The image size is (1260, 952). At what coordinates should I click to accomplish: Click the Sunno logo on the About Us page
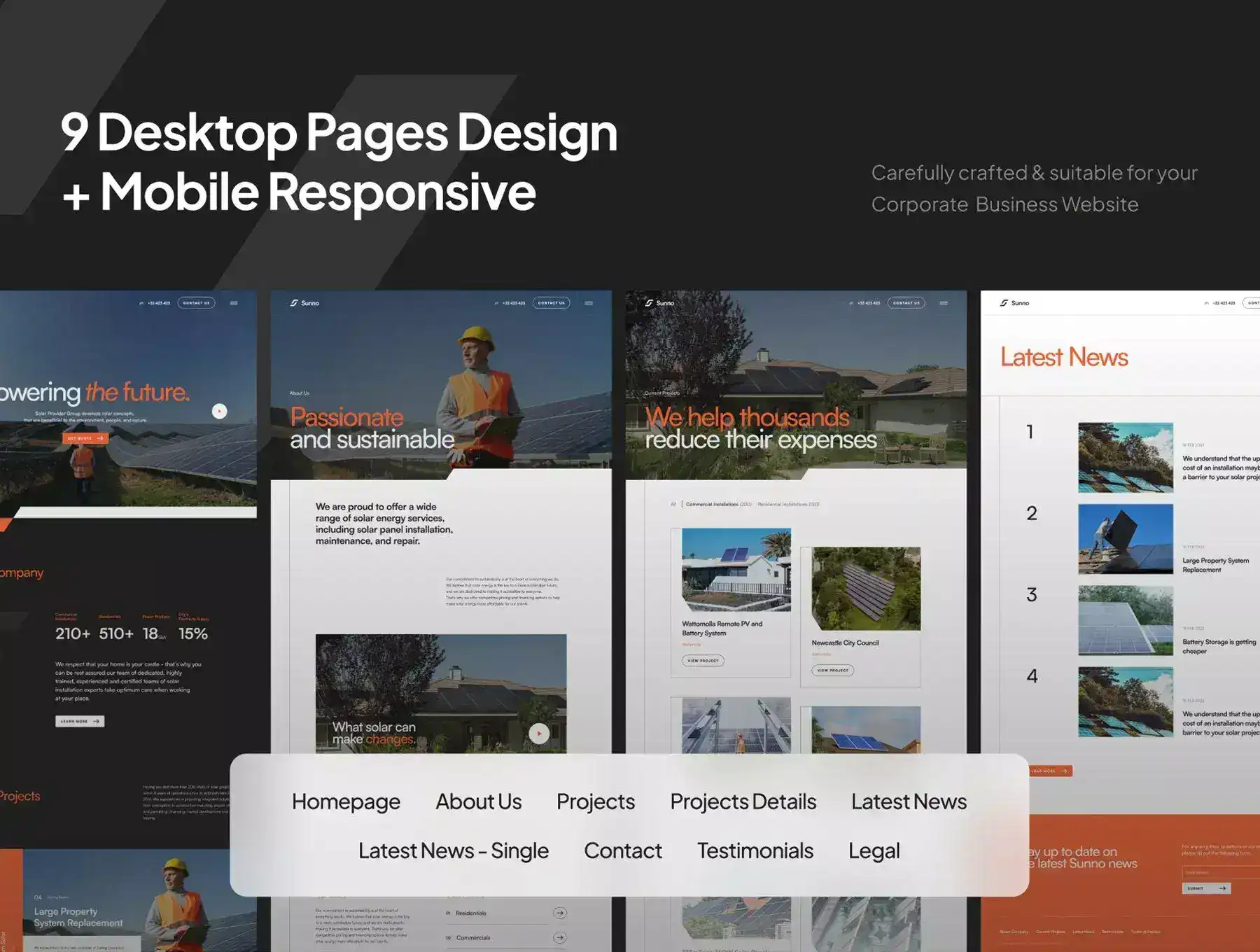point(304,303)
